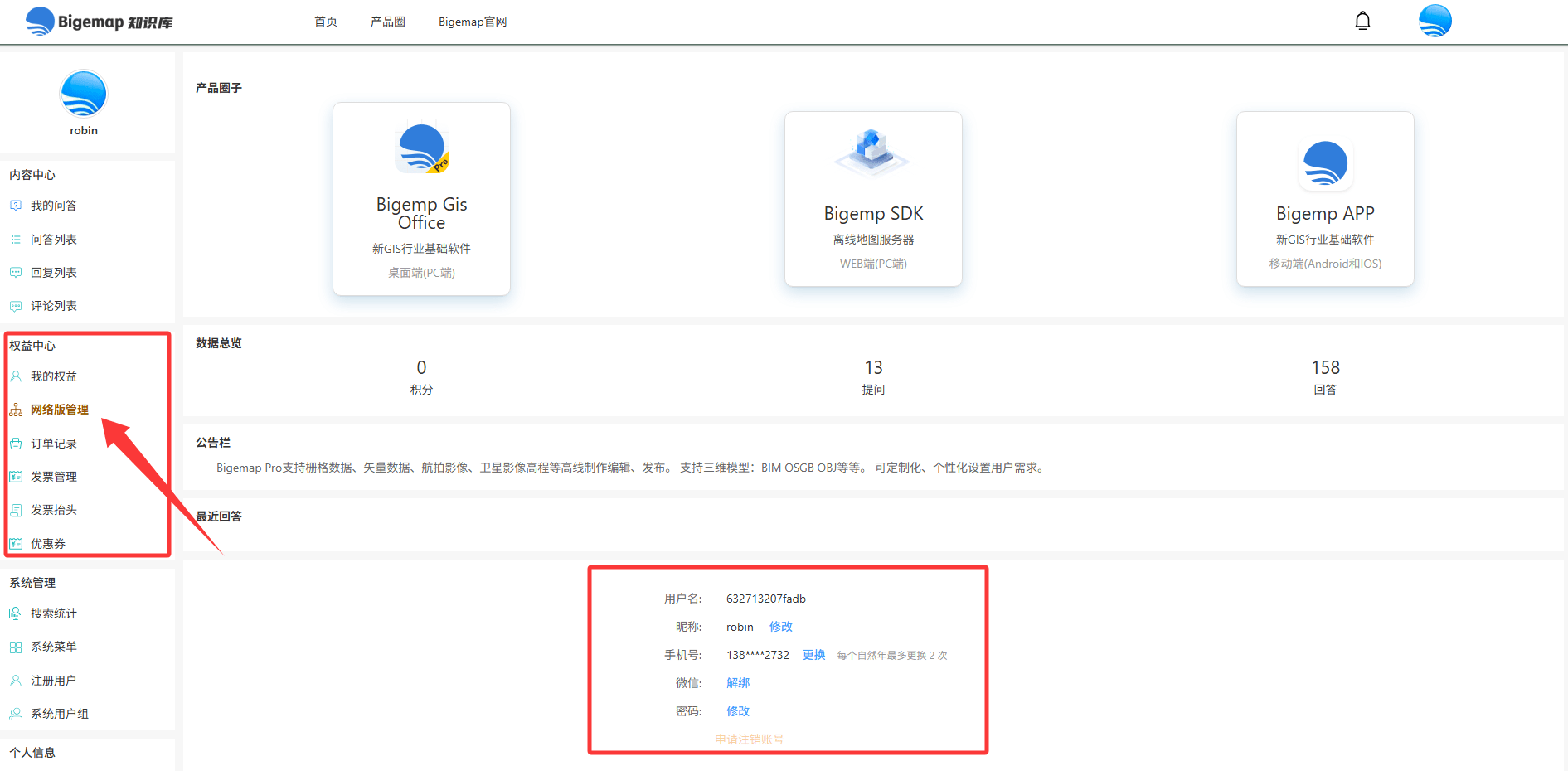Click username value 632713207fadb
Viewport: 1568px width, 771px height.
pos(766,599)
